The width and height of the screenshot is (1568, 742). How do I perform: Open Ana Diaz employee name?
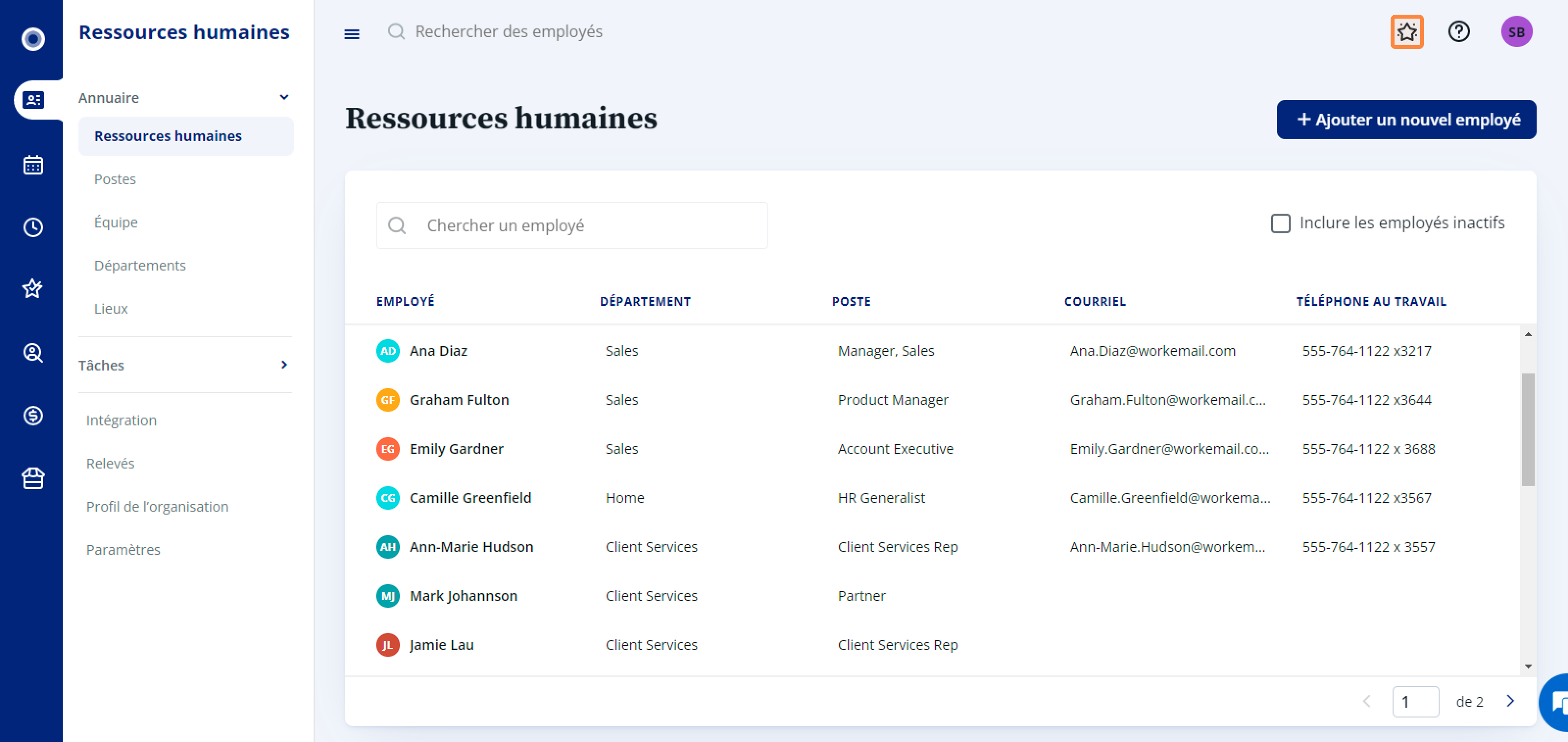coord(438,350)
